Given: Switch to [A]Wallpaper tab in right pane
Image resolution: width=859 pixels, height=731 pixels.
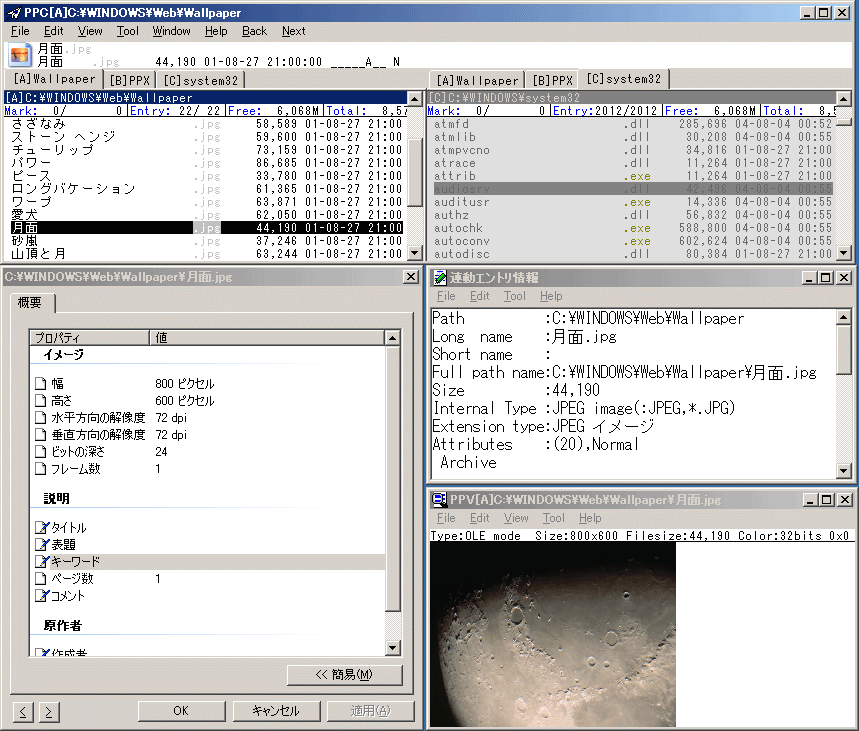Looking at the screenshot, I should click(476, 80).
